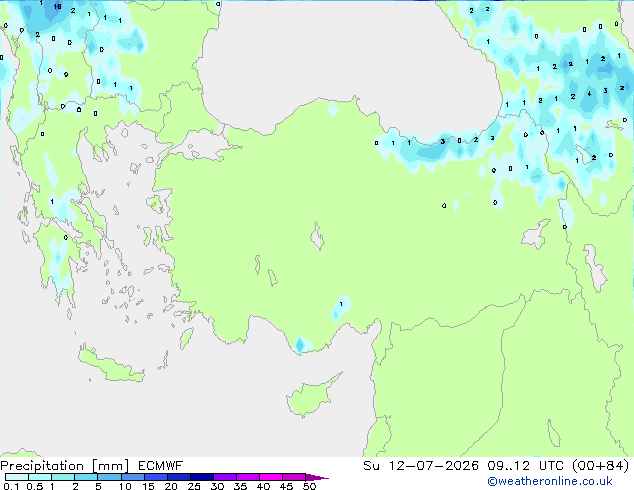The width and height of the screenshot is (634, 490).
Task: Click the '09..12 UTC' time range text
Action: point(525,466)
